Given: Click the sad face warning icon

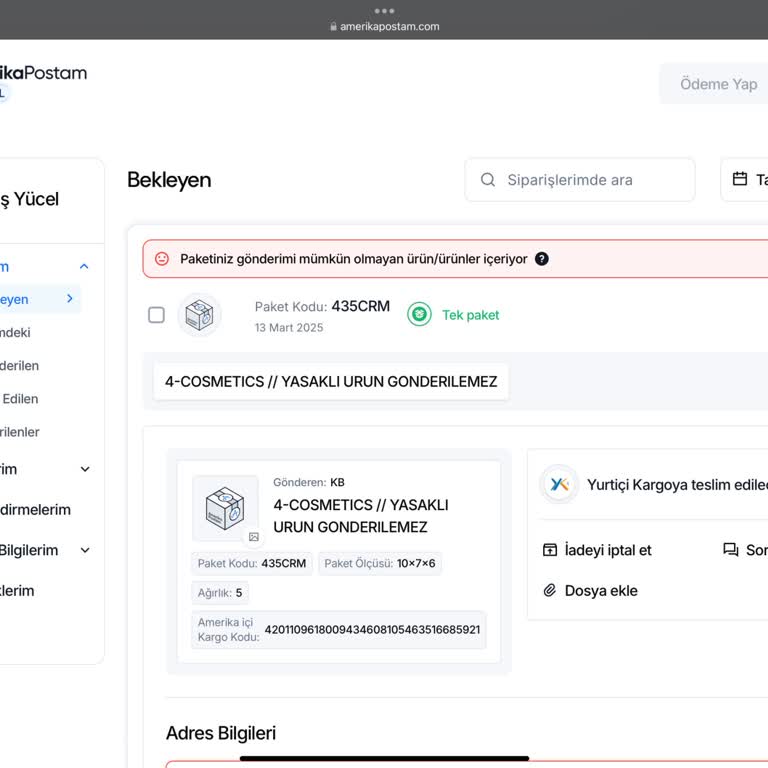Looking at the screenshot, I should pyautogui.click(x=162, y=259).
